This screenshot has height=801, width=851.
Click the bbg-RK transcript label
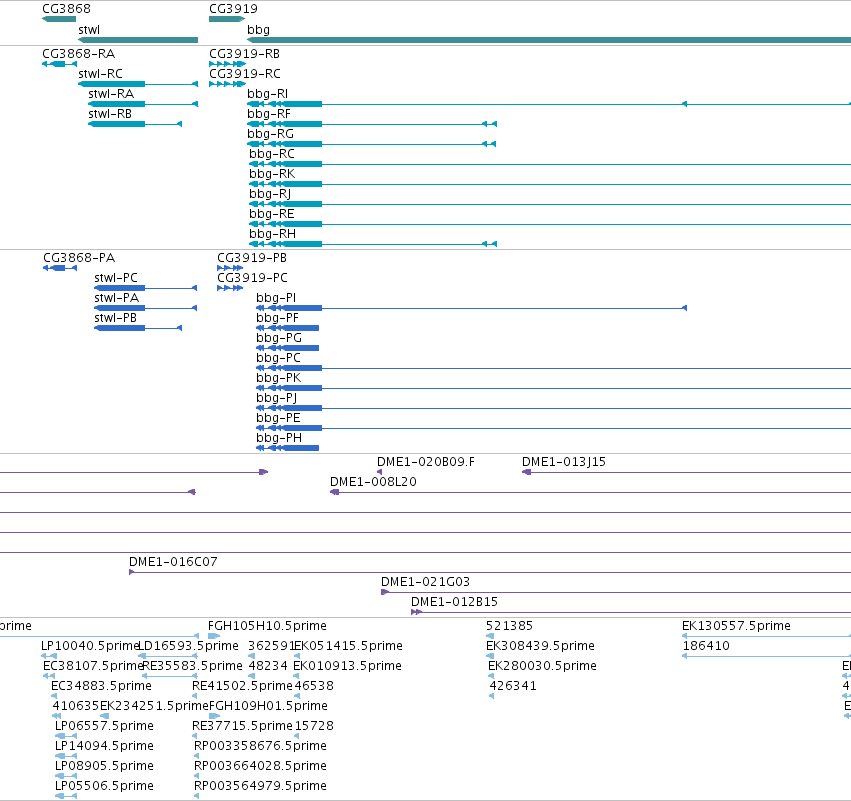point(272,174)
